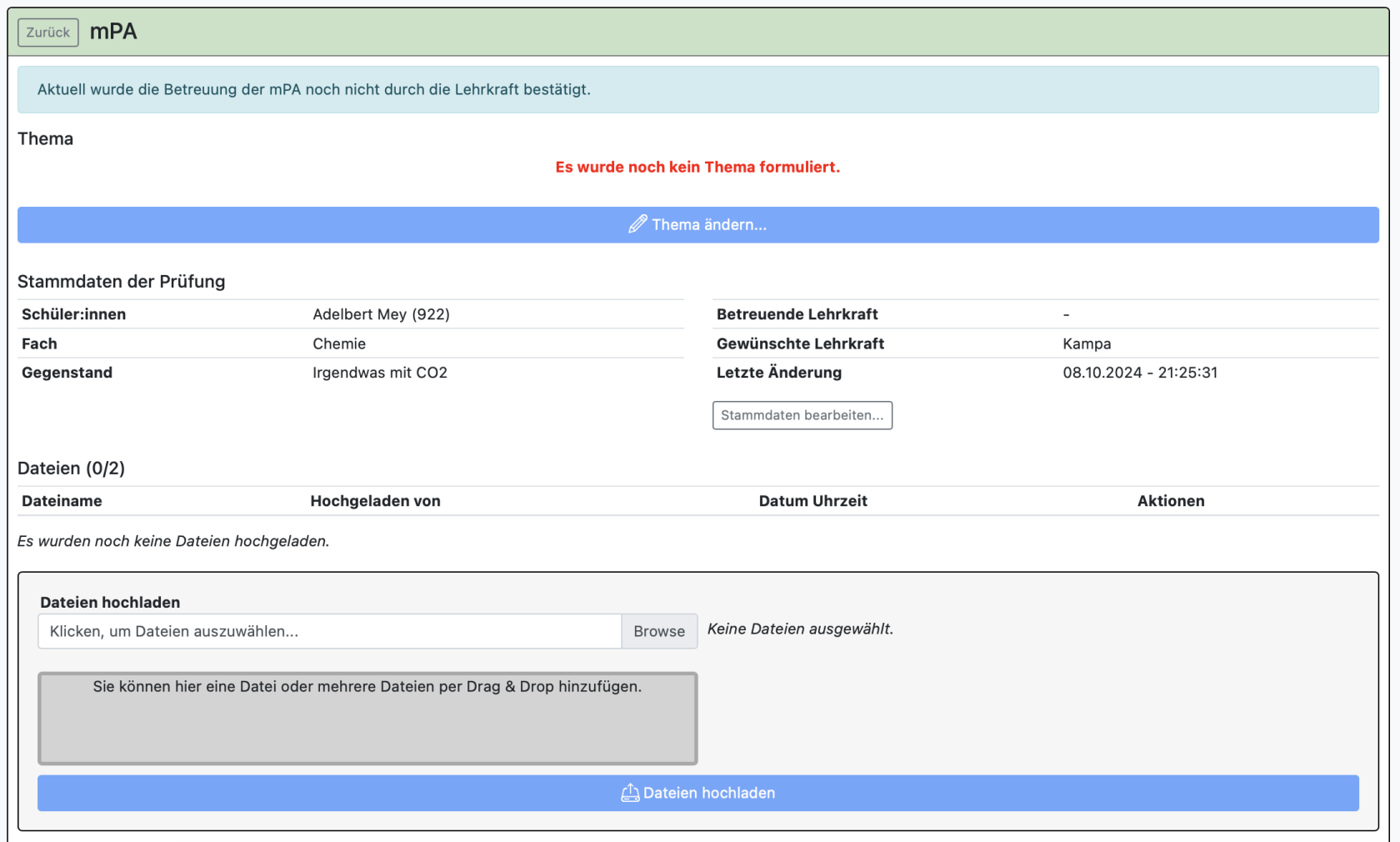The height and width of the screenshot is (842, 1400).
Task: Click the Browse button
Action: tap(659, 631)
